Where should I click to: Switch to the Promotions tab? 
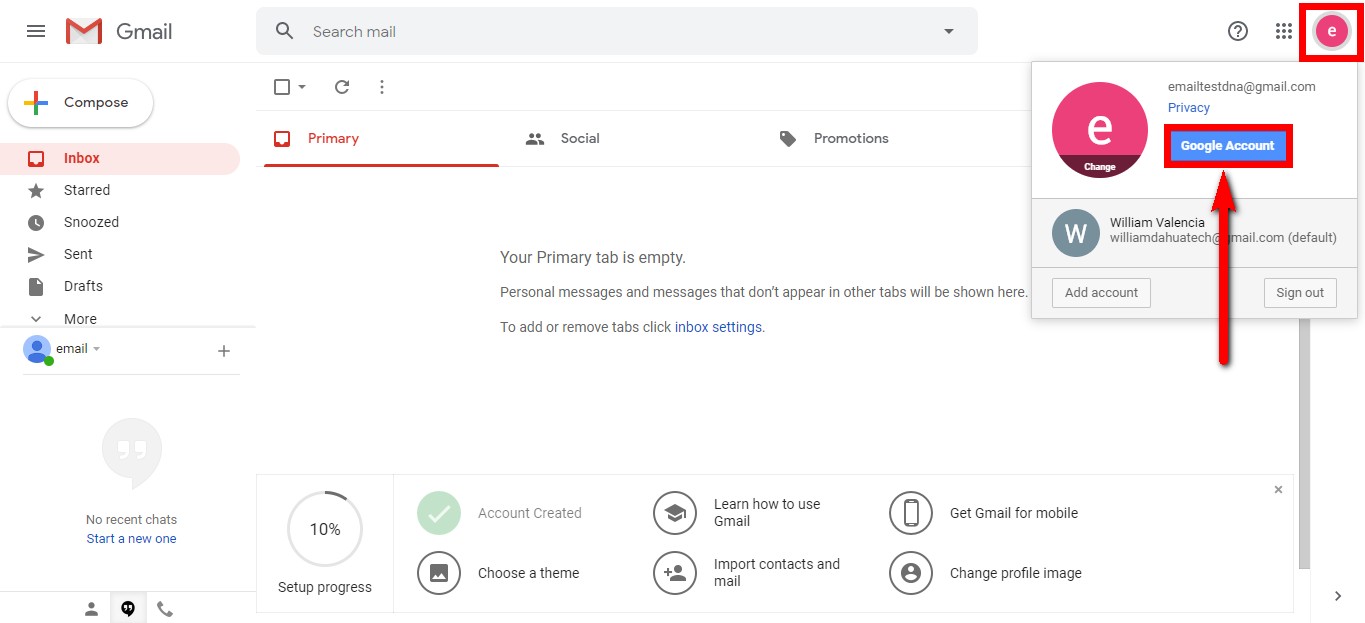click(x=850, y=139)
